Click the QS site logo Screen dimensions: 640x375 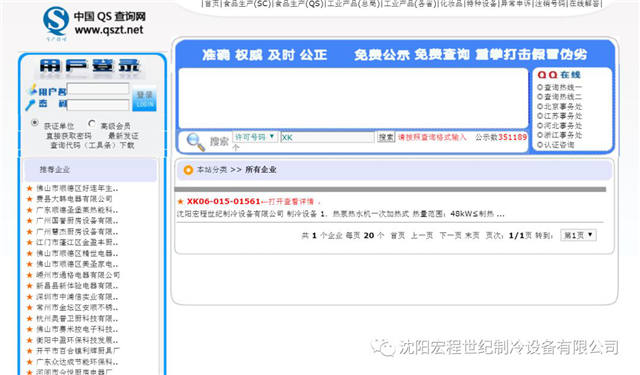coord(56,23)
